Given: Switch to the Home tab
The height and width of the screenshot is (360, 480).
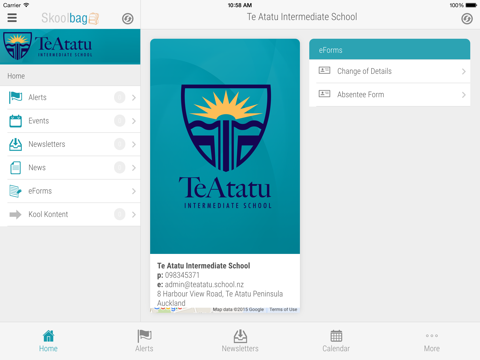Looking at the screenshot, I should click(48, 341).
